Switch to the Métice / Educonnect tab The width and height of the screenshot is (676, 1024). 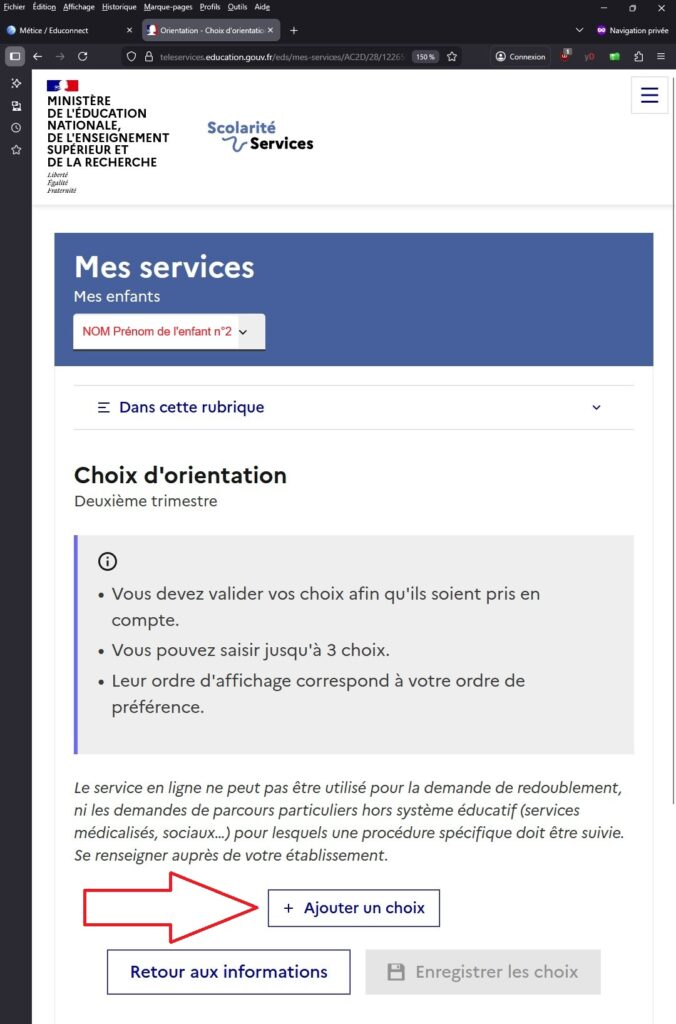click(x=65, y=30)
